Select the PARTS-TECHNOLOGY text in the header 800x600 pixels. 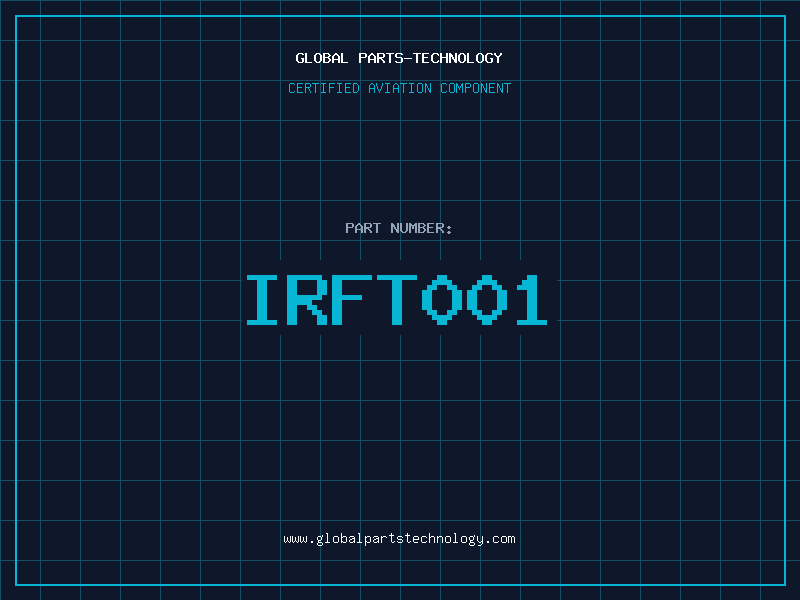(430, 58)
